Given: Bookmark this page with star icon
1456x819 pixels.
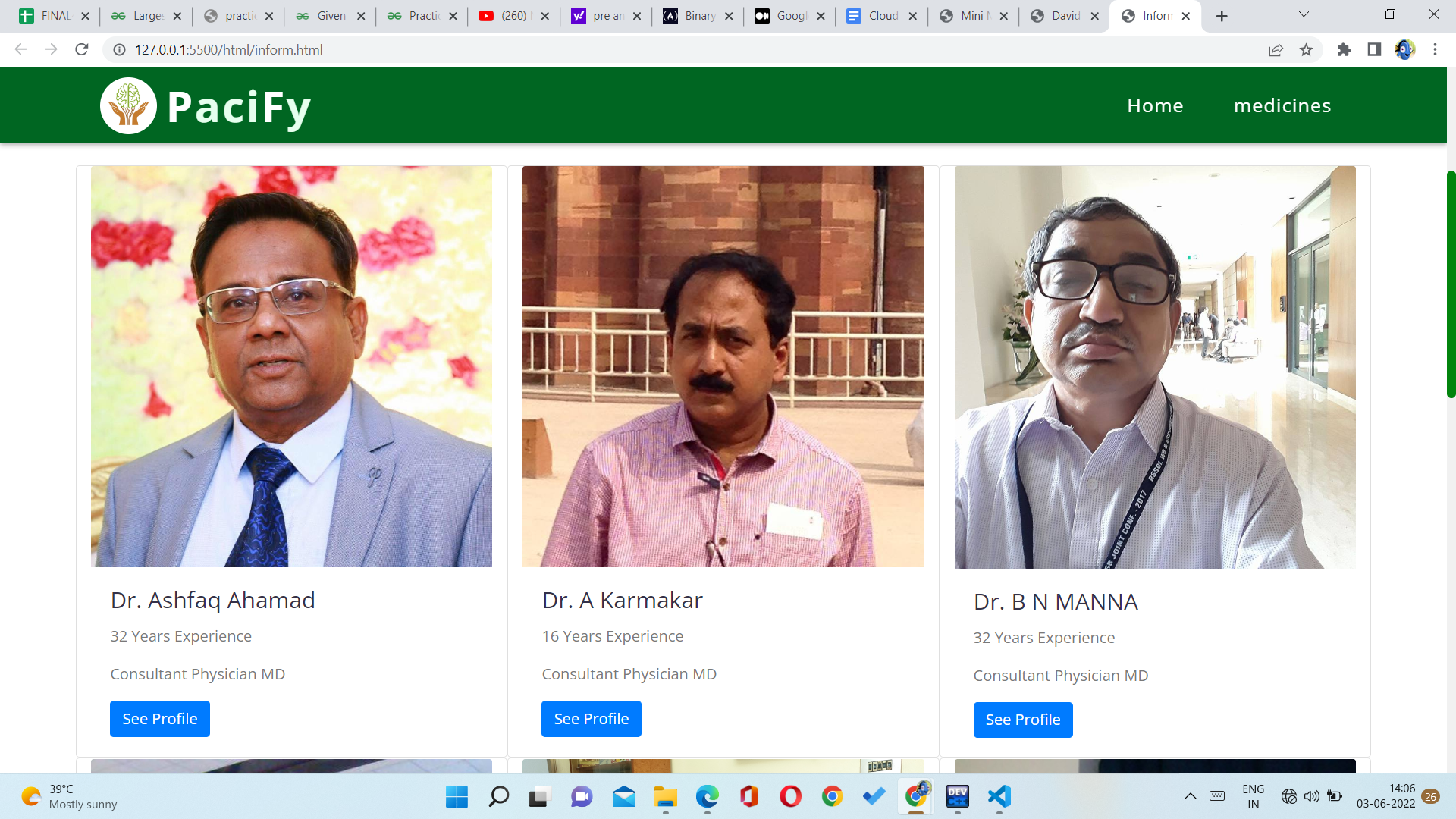Looking at the screenshot, I should 1306,49.
